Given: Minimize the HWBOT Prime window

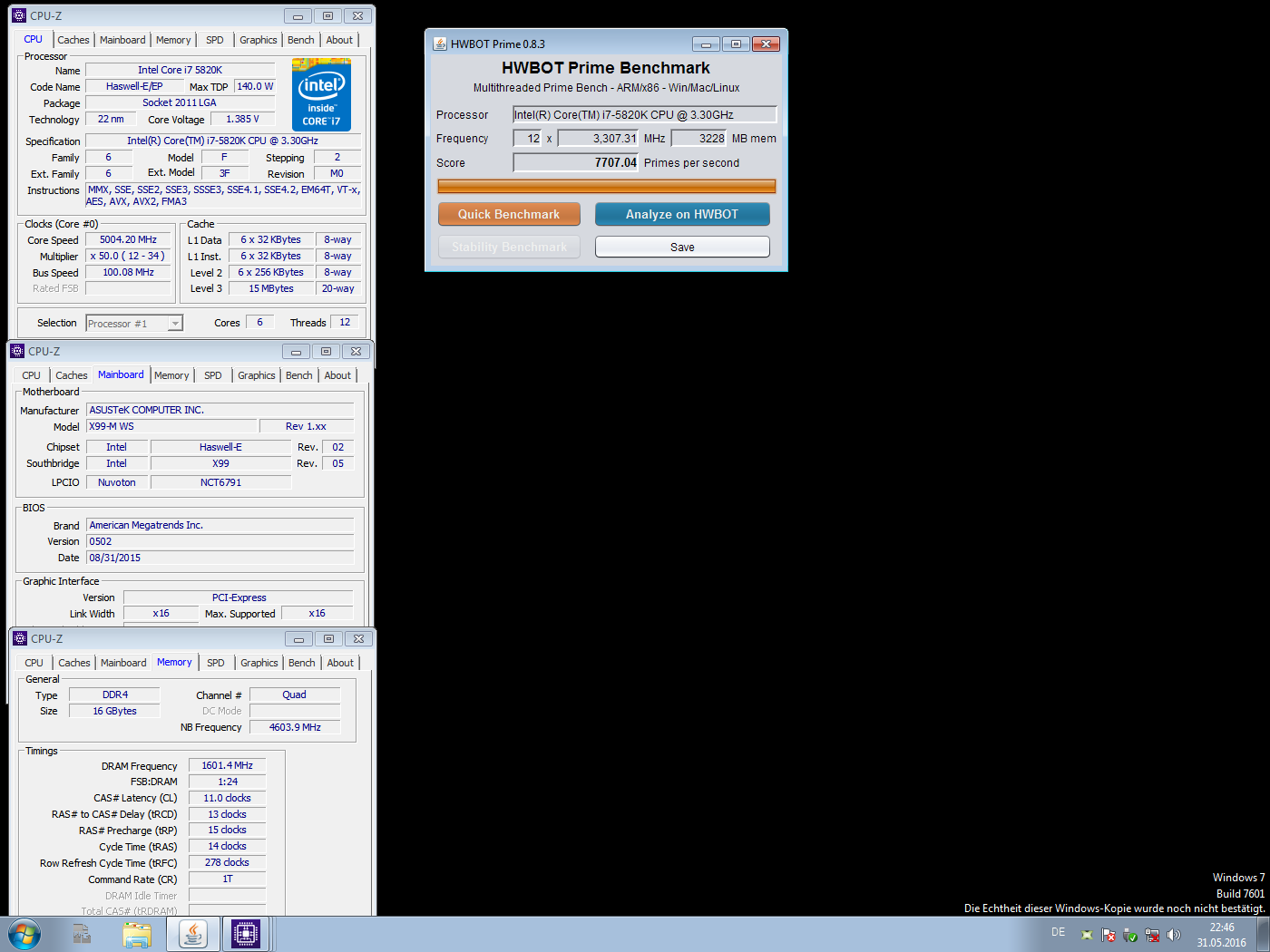Looking at the screenshot, I should [x=706, y=44].
